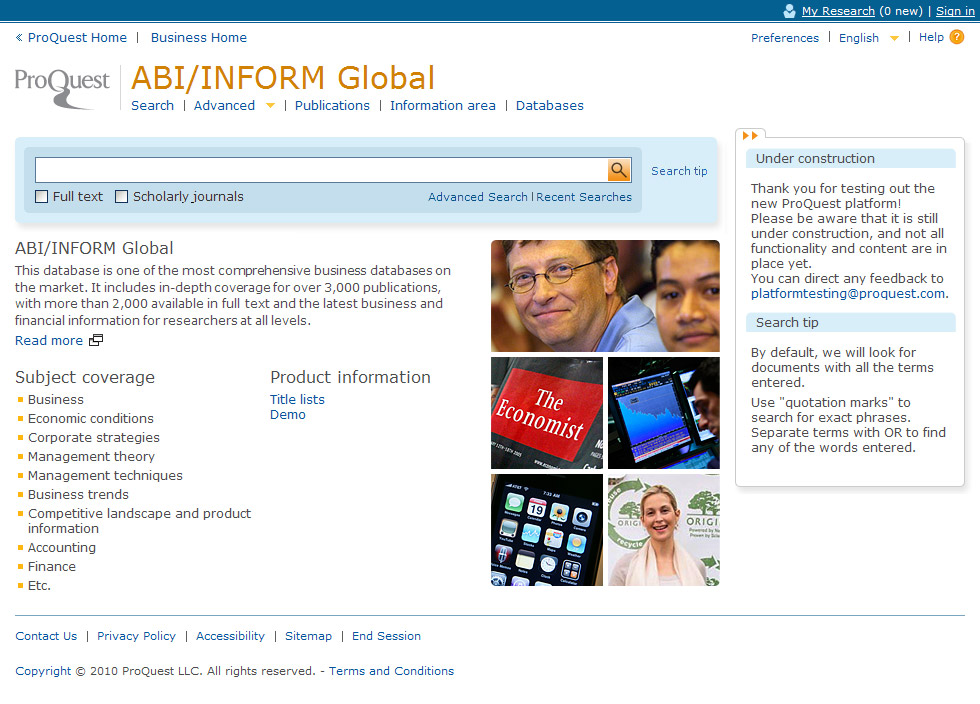The width and height of the screenshot is (980, 704).
Task: Click End Session link
Action: click(386, 636)
